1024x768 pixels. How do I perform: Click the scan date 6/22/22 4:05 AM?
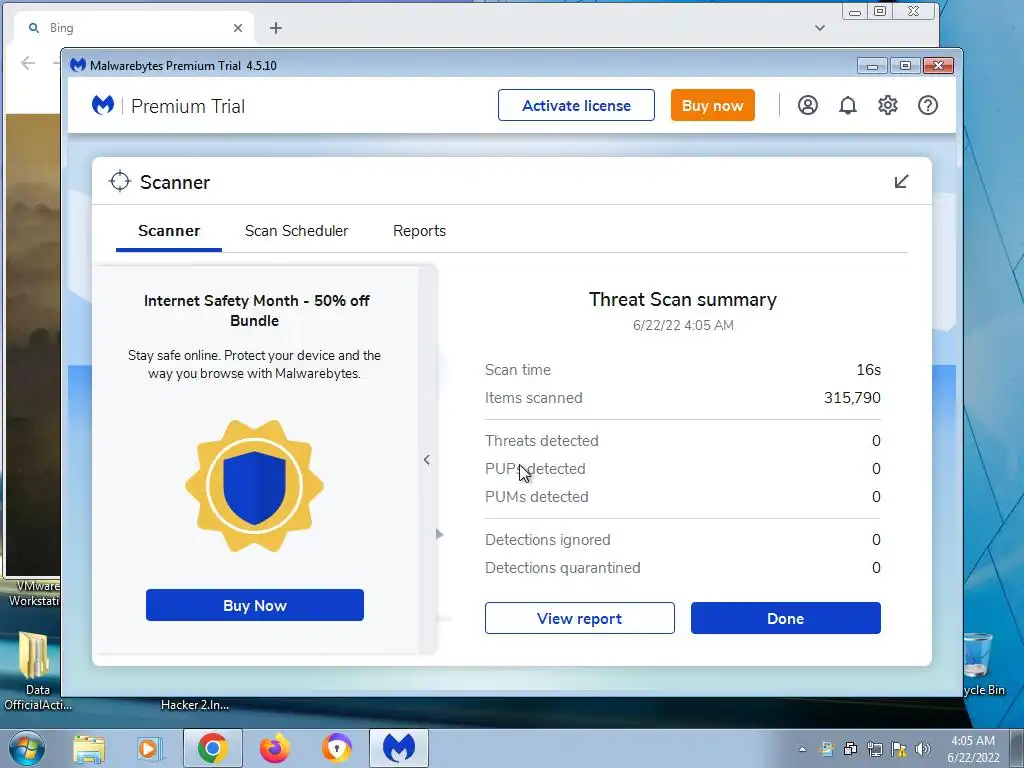[x=683, y=325]
